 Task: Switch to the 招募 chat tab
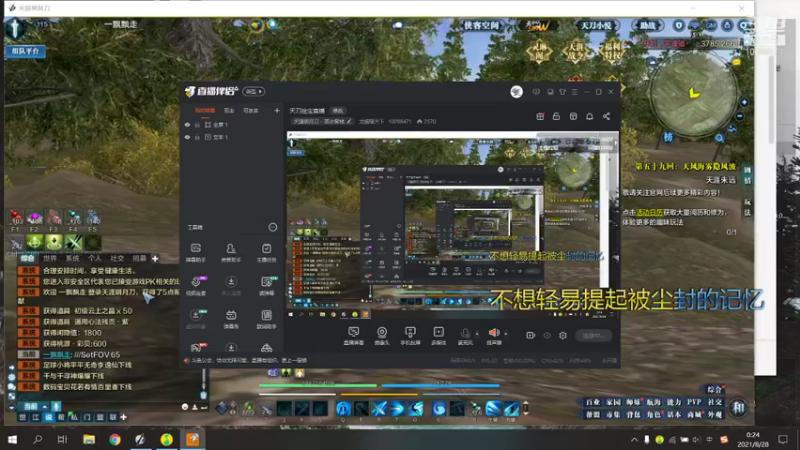(139, 259)
